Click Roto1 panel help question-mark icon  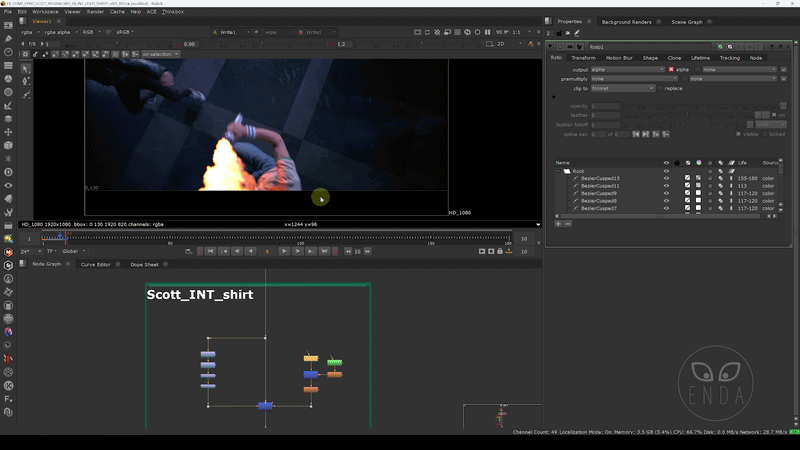pyautogui.click(x=771, y=46)
